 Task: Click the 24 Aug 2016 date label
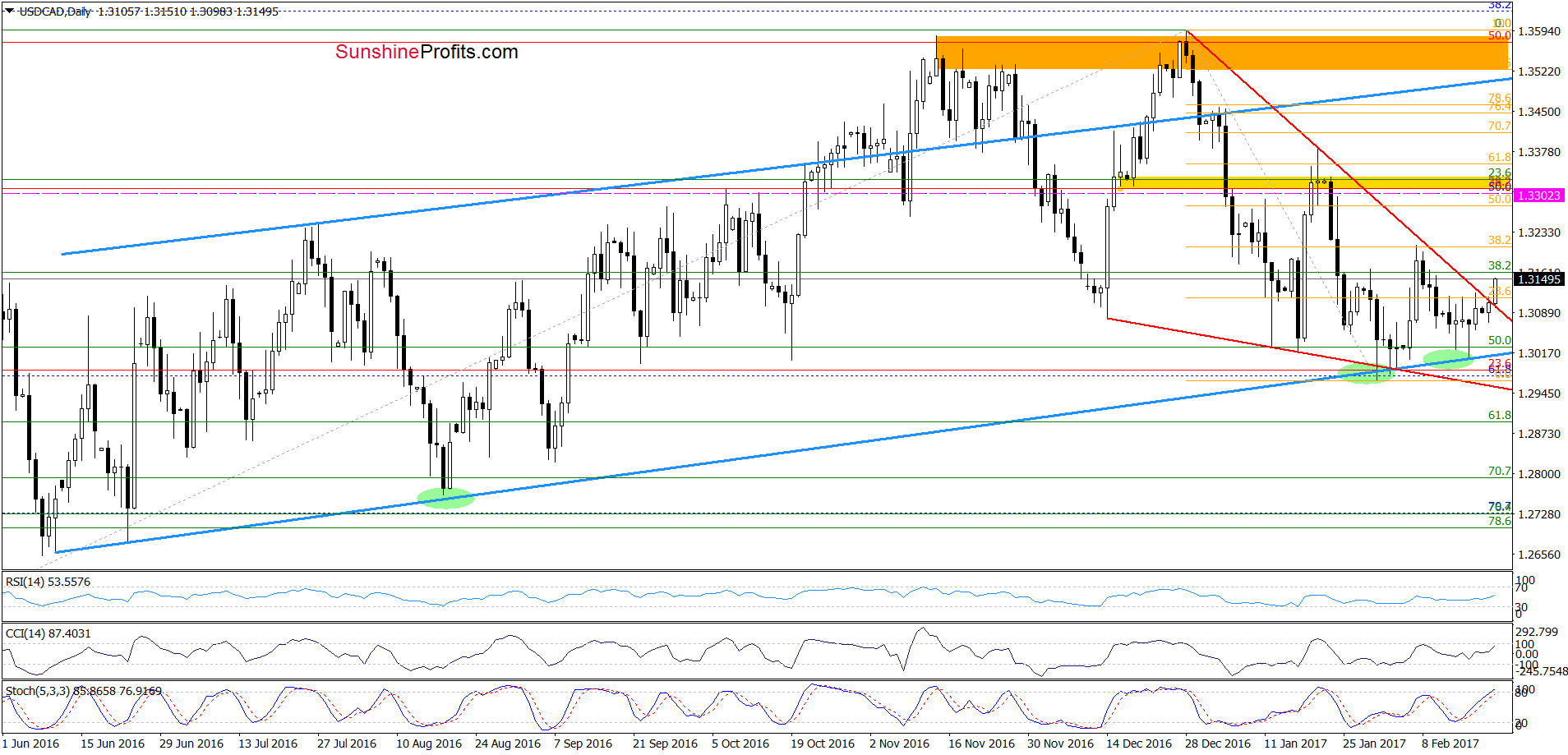pos(508,743)
